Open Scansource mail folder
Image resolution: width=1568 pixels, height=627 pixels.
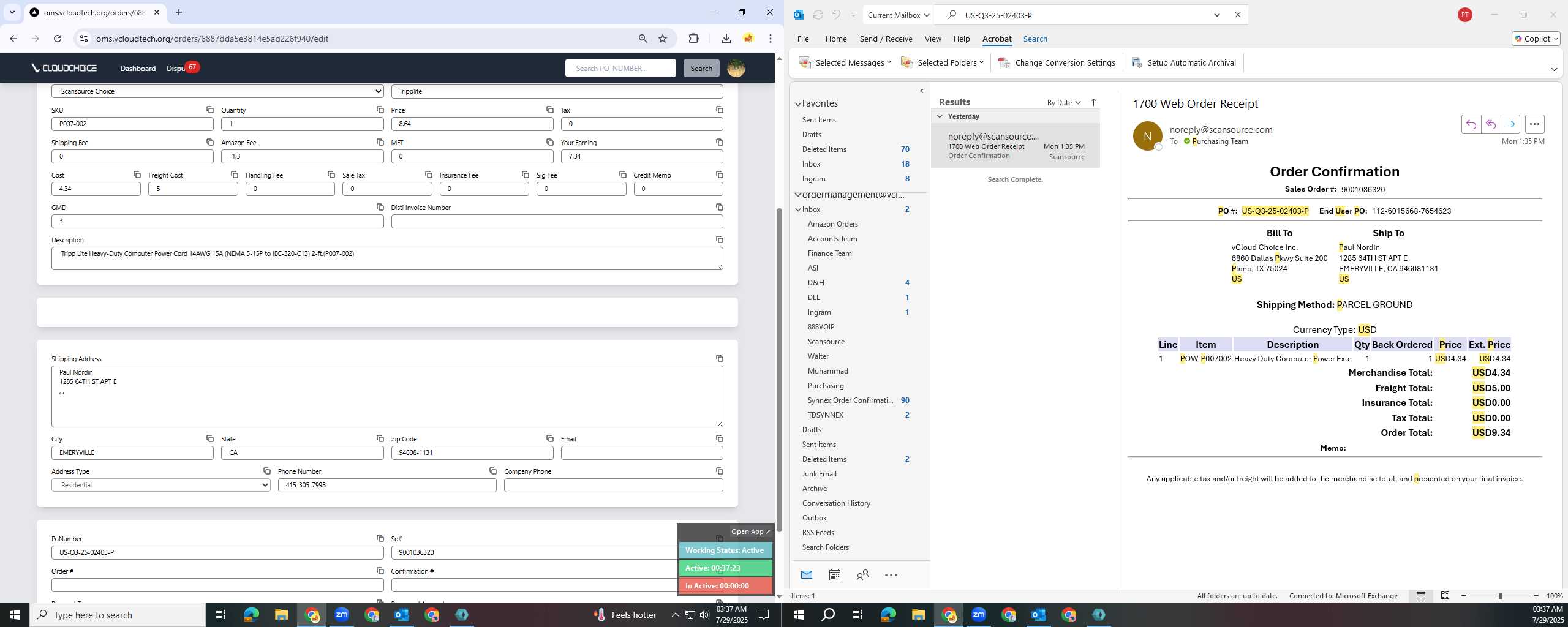click(x=826, y=342)
